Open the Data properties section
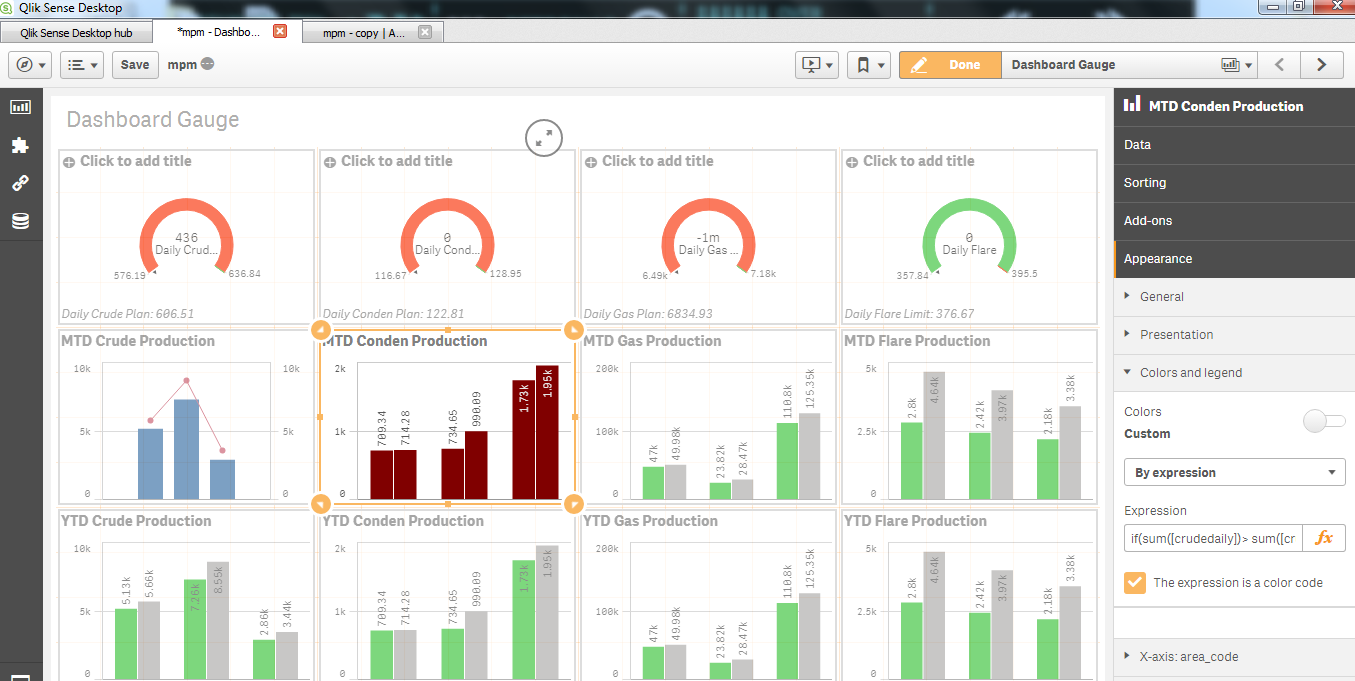 point(1234,145)
